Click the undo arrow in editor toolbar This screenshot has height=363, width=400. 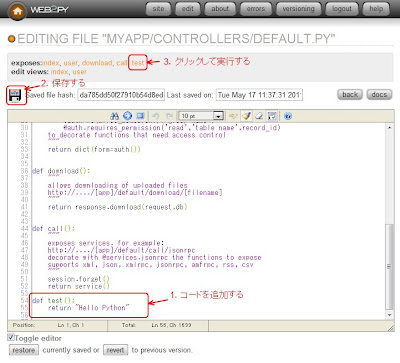[x=155, y=116]
